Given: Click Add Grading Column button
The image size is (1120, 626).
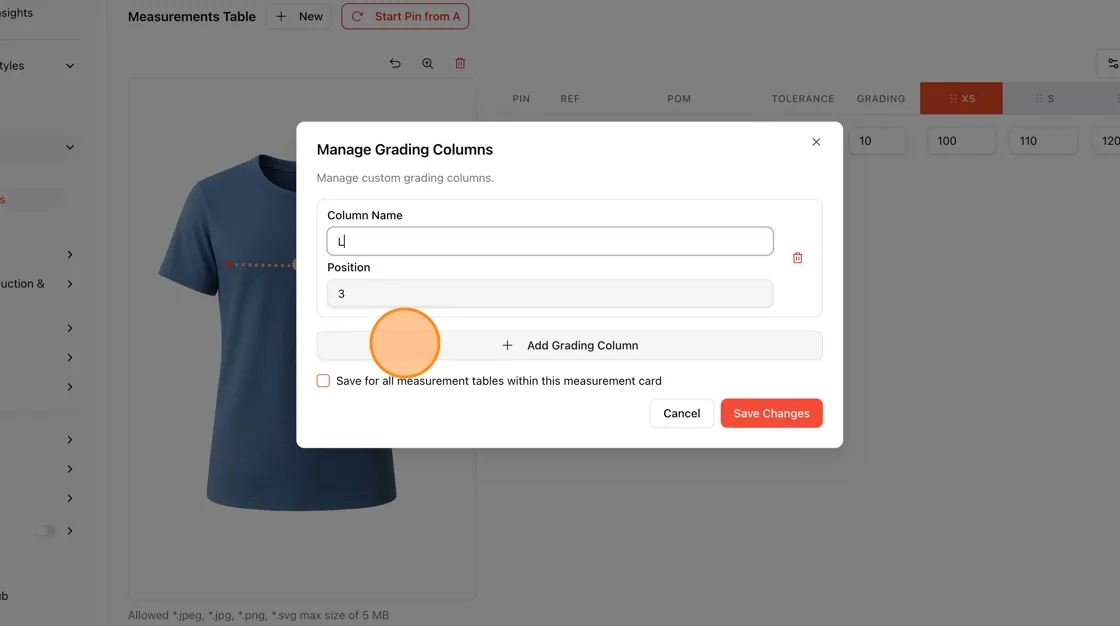Looking at the screenshot, I should point(569,345).
